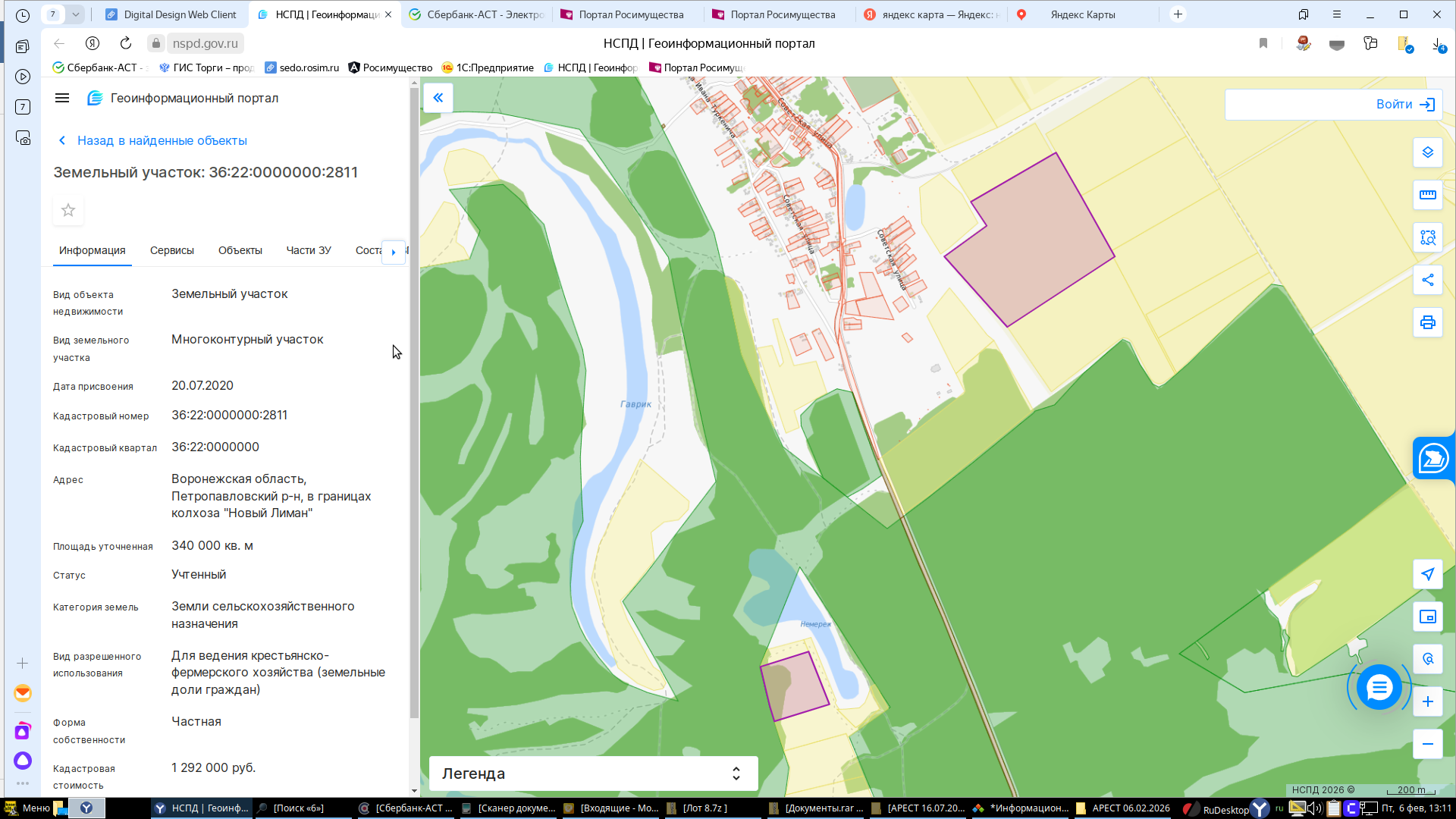Viewport: 1456px width, 819px height.
Task: Switch to the Сервисы tab
Action: point(171,250)
